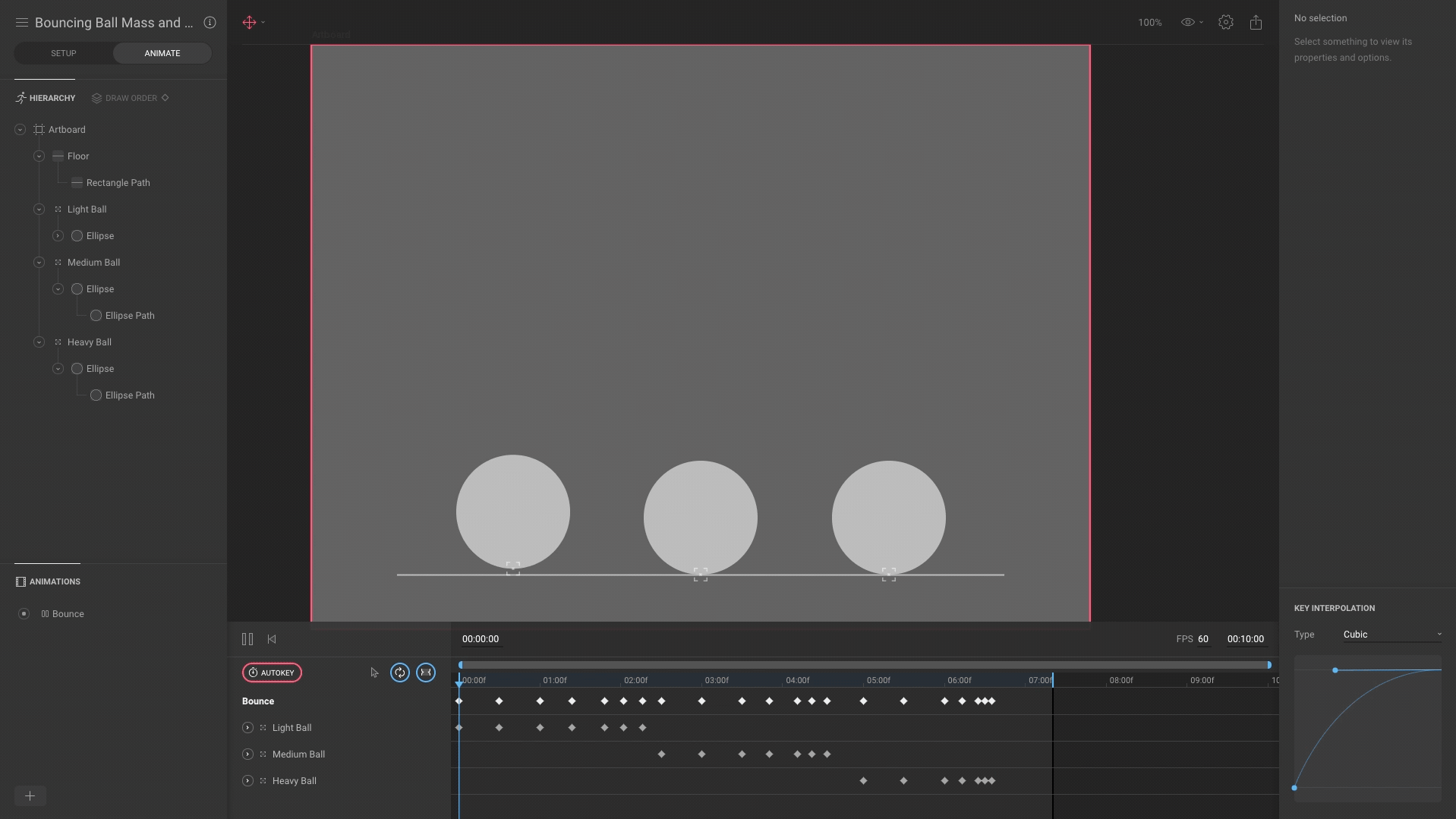Add a new animation with plus button
This screenshot has height=819, width=1456.
pos(30,795)
